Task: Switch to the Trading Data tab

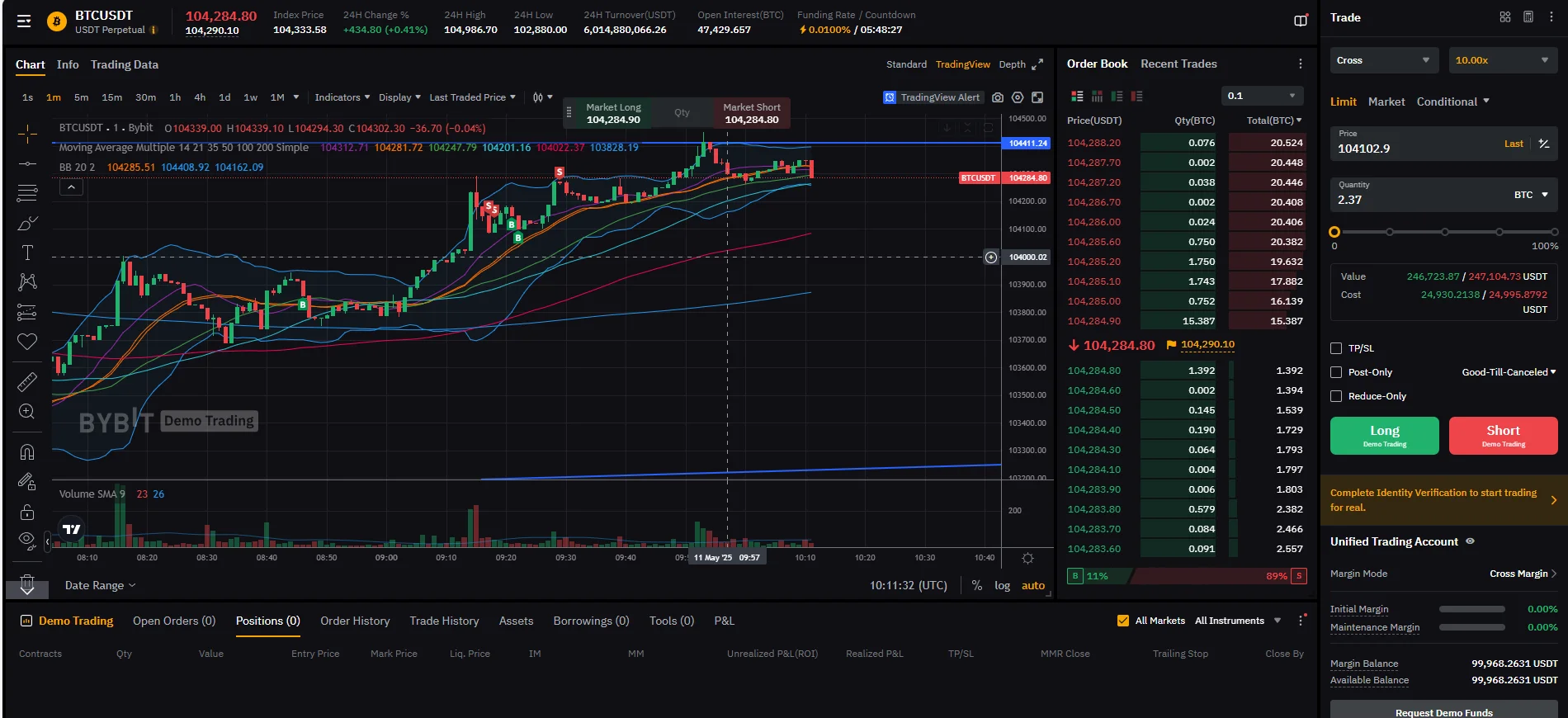Action: point(125,64)
